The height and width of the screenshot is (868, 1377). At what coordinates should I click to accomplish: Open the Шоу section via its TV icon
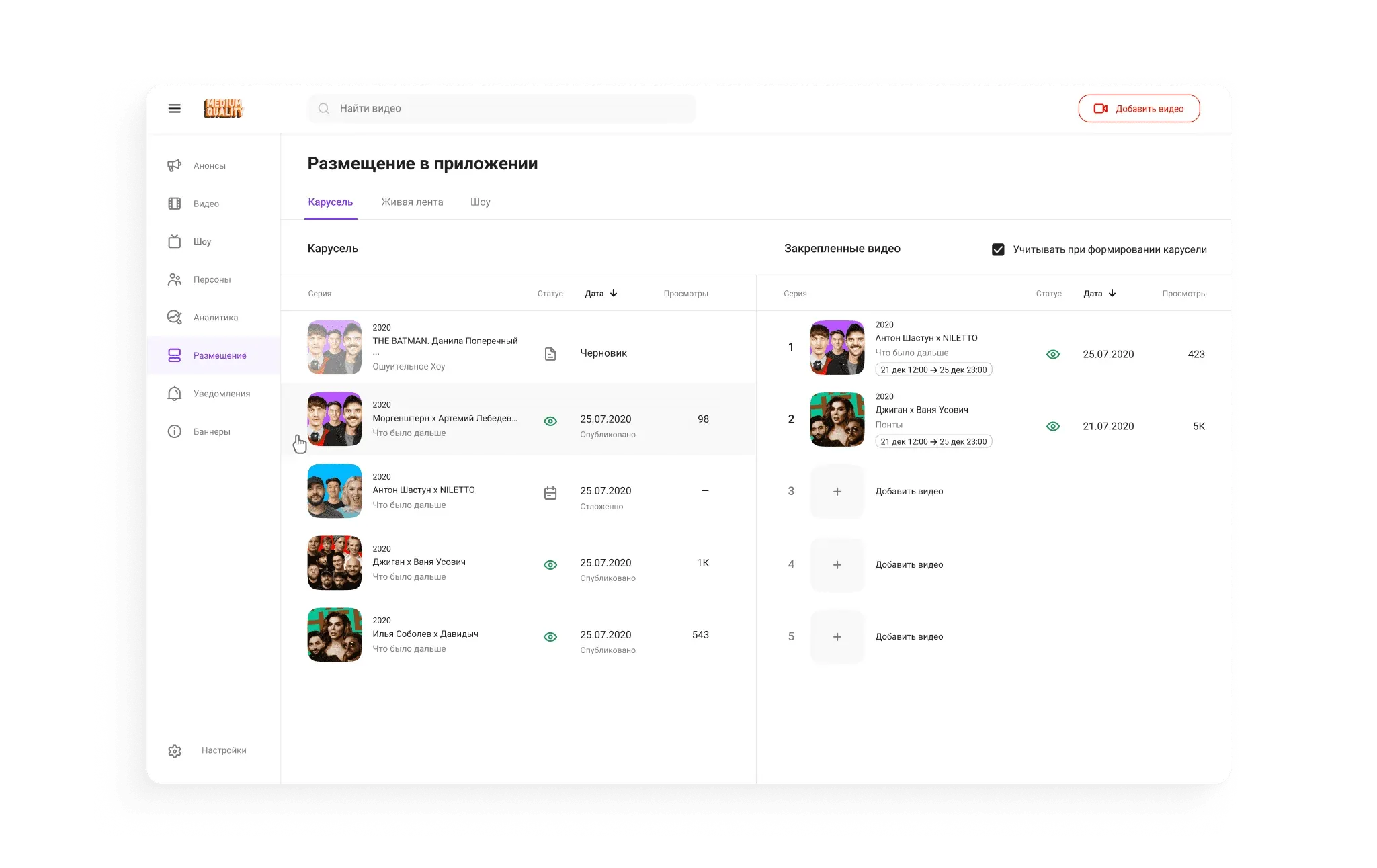point(175,241)
